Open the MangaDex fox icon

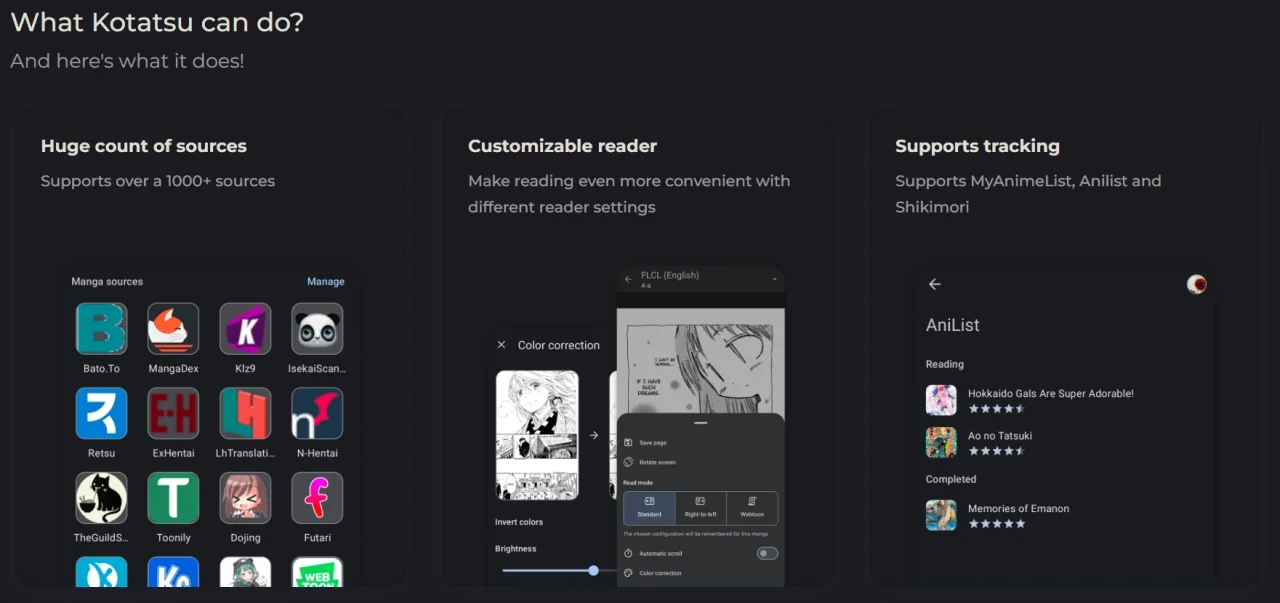[173, 329]
